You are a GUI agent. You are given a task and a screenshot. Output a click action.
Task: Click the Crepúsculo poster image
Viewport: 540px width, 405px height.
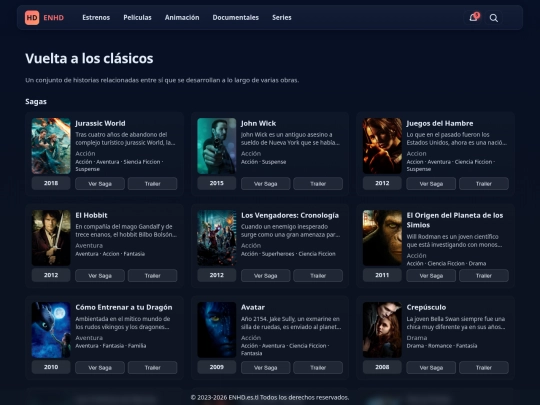(x=382, y=330)
